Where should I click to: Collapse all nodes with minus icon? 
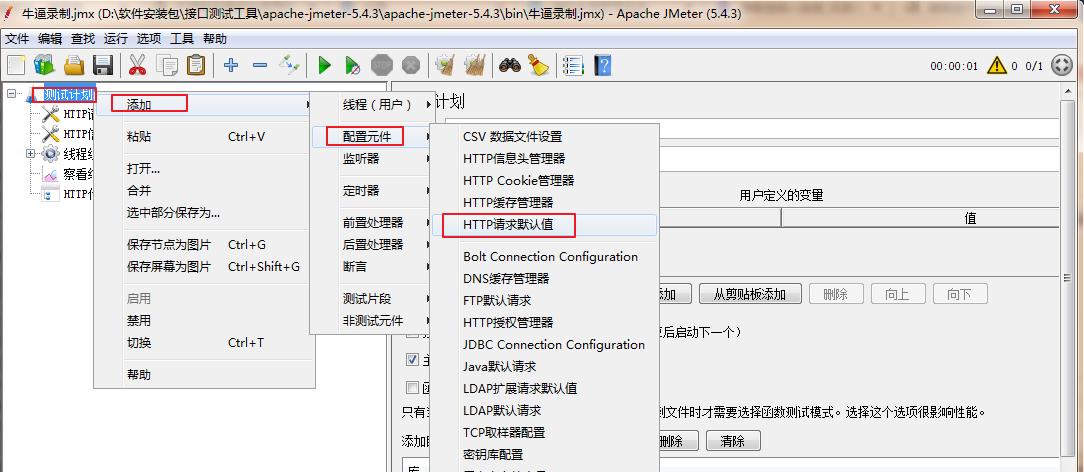coord(260,66)
